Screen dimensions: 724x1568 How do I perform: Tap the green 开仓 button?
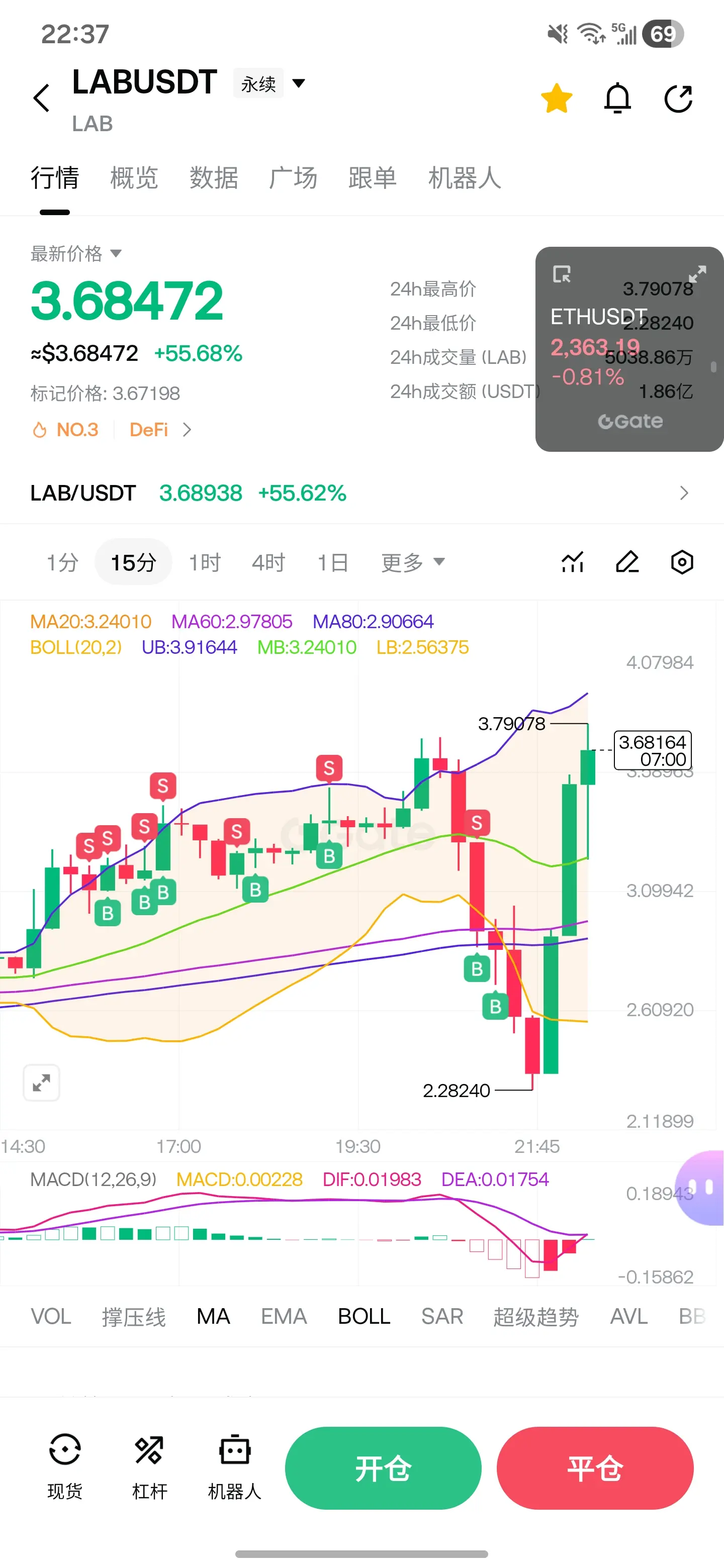tap(383, 1468)
